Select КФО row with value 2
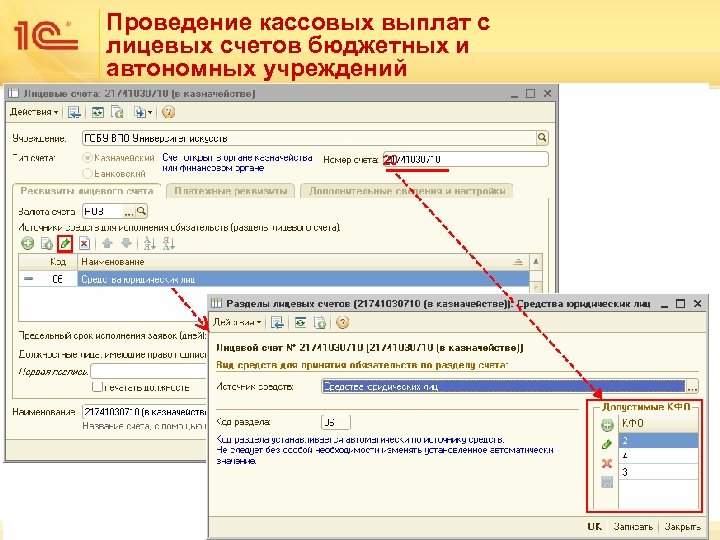The width and height of the screenshot is (720, 540). pyautogui.click(x=658, y=440)
